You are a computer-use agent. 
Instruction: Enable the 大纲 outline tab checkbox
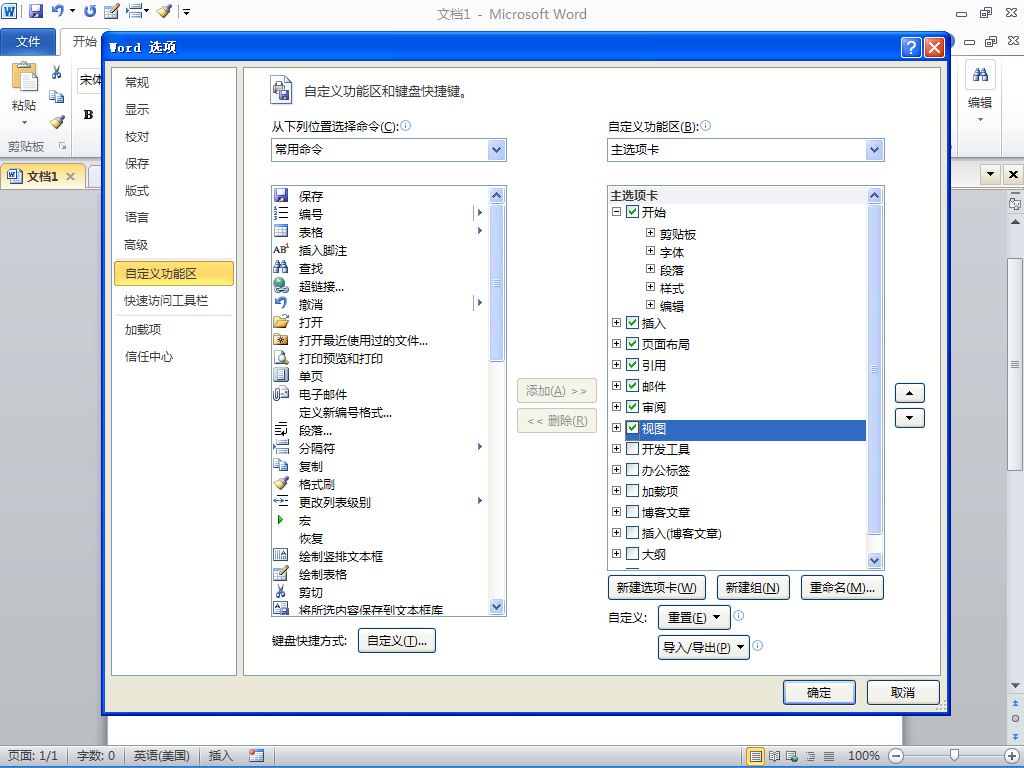(632, 554)
